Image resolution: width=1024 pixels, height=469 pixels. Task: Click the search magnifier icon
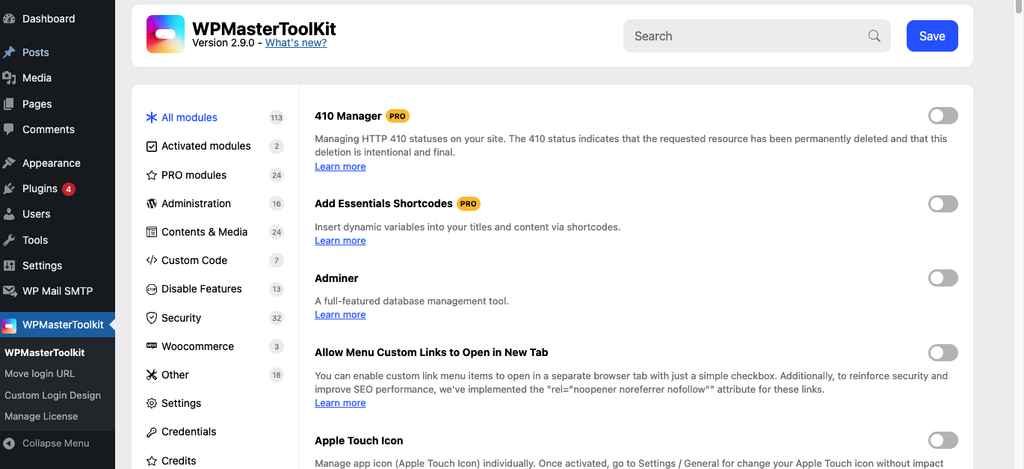[x=874, y=36]
